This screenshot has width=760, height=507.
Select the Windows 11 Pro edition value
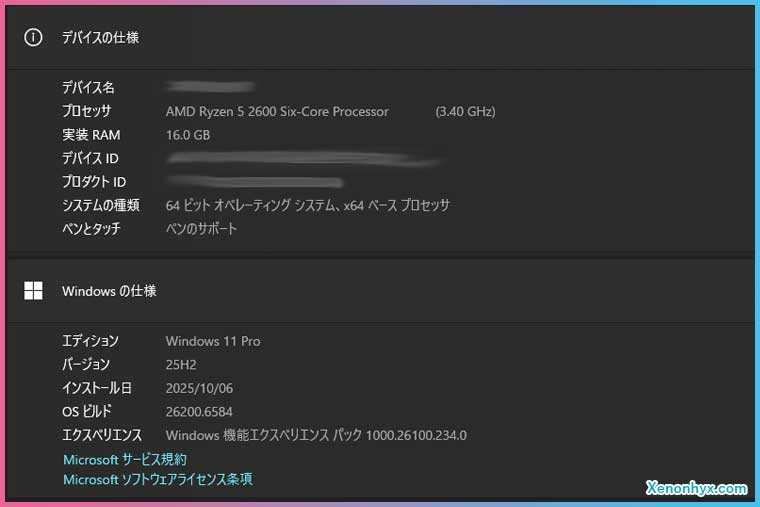pyautogui.click(x=212, y=341)
